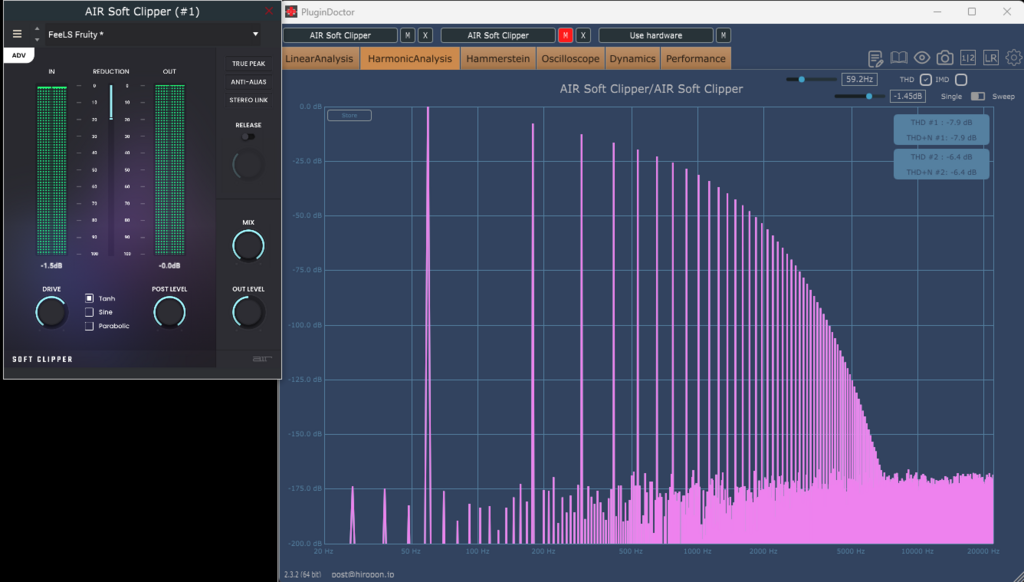Click the LR channel icon
Image resolution: width=1024 pixels, height=582 pixels.
(x=991, y=57)
